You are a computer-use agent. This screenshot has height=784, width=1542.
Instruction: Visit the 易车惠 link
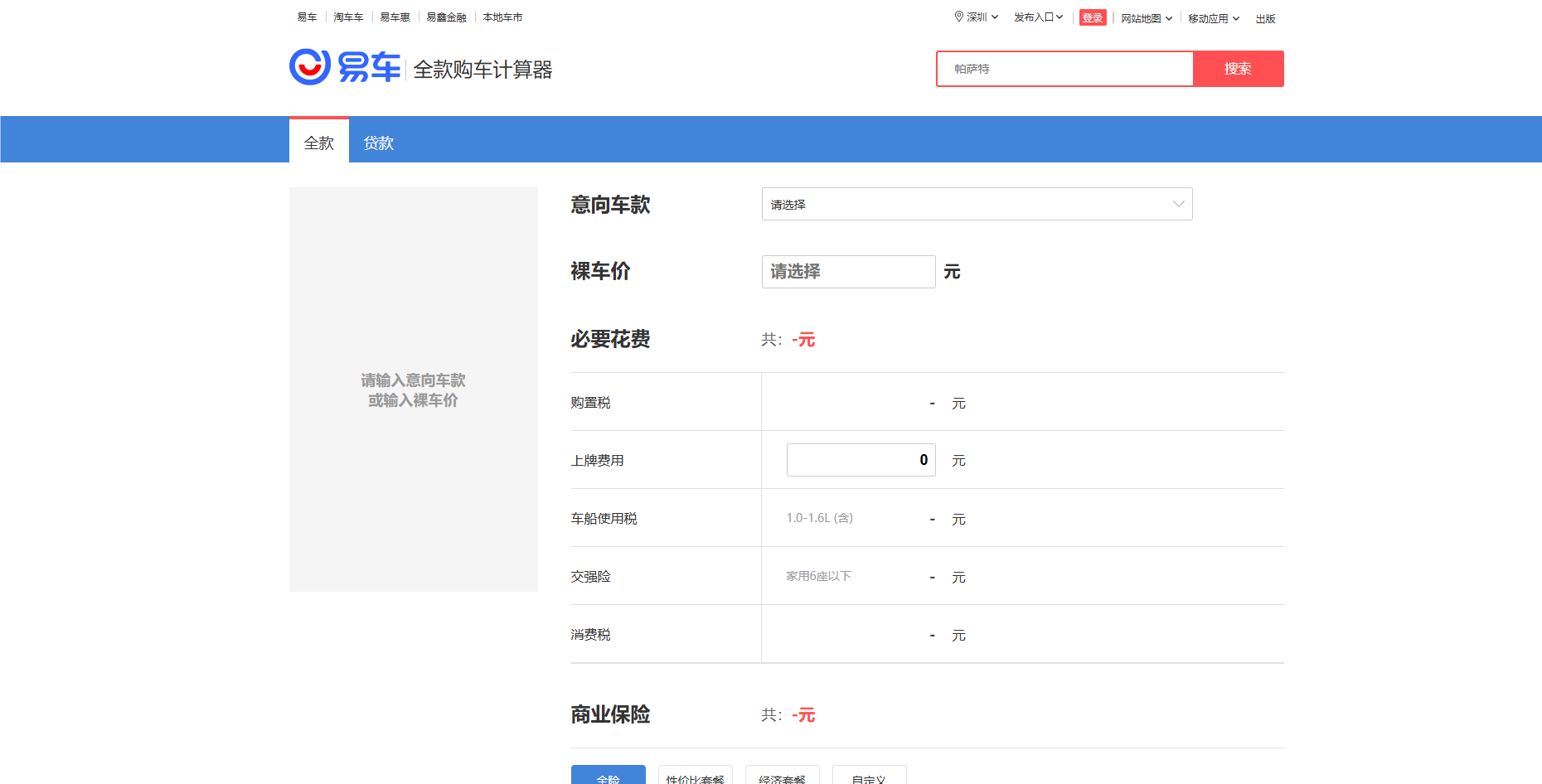point(395,17)
